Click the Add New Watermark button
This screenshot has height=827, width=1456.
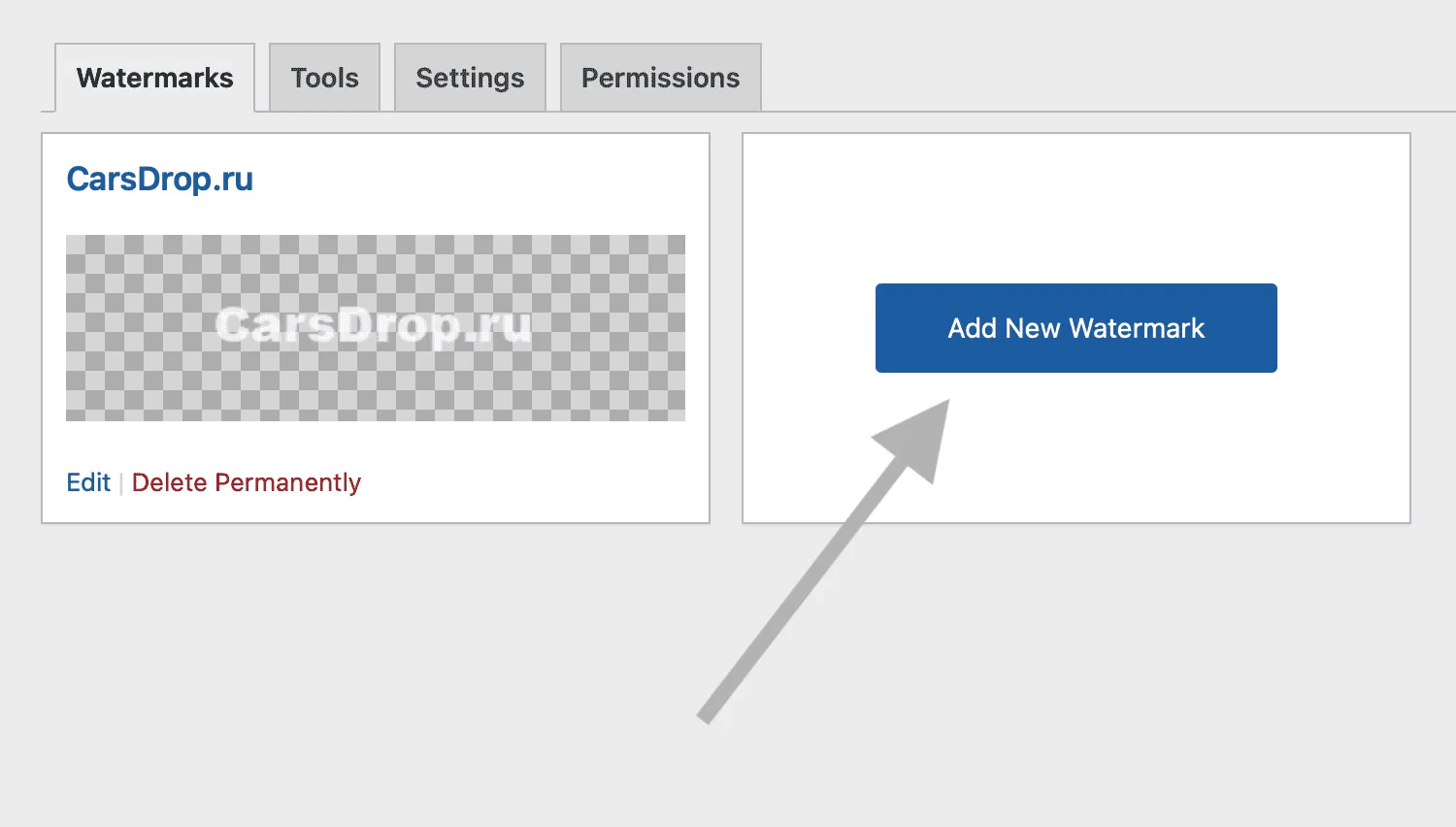1075,328
